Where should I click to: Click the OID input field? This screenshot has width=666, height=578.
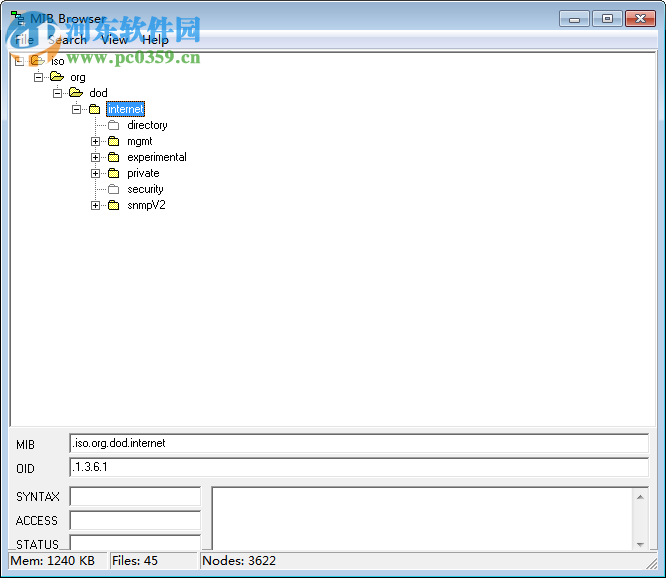click(359, 467)
